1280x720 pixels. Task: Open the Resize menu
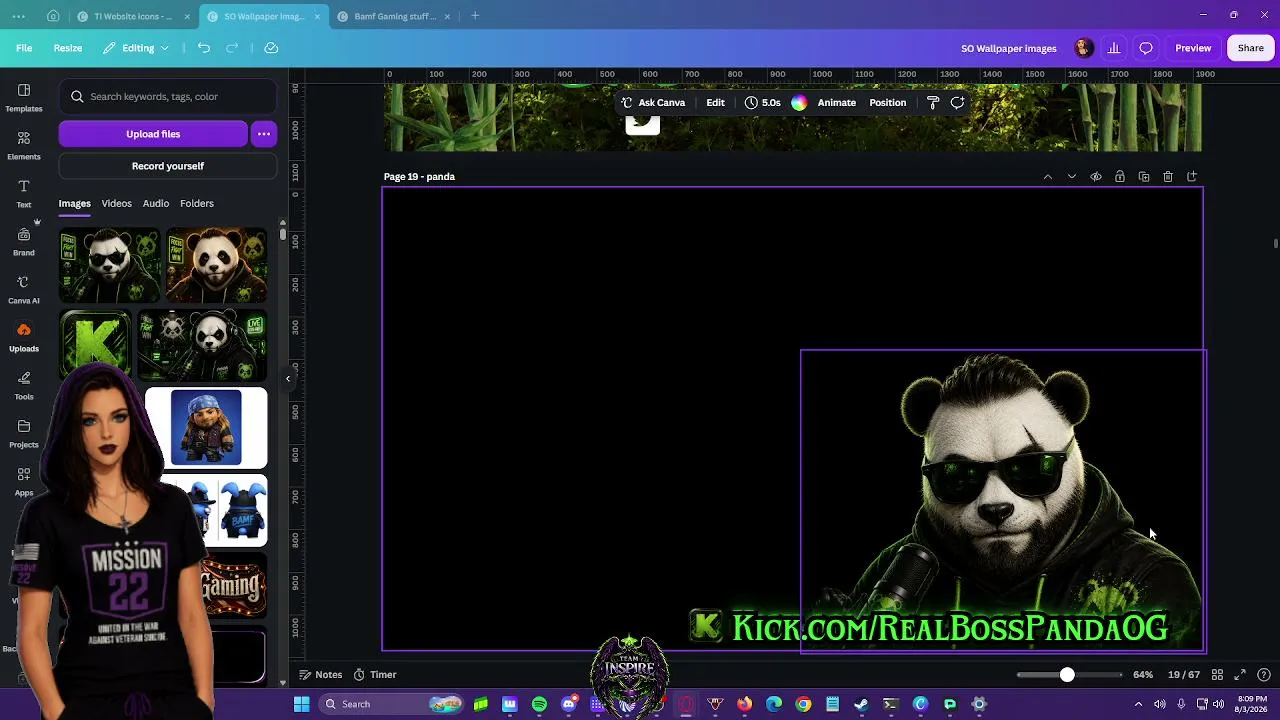(x=68, y=48)
